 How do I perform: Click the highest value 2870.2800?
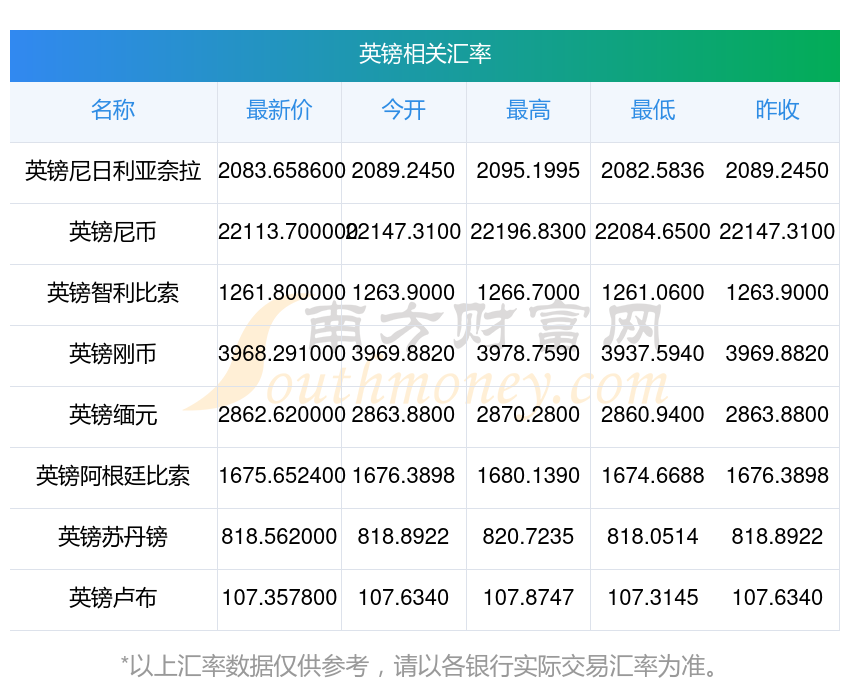pos(528,415)
